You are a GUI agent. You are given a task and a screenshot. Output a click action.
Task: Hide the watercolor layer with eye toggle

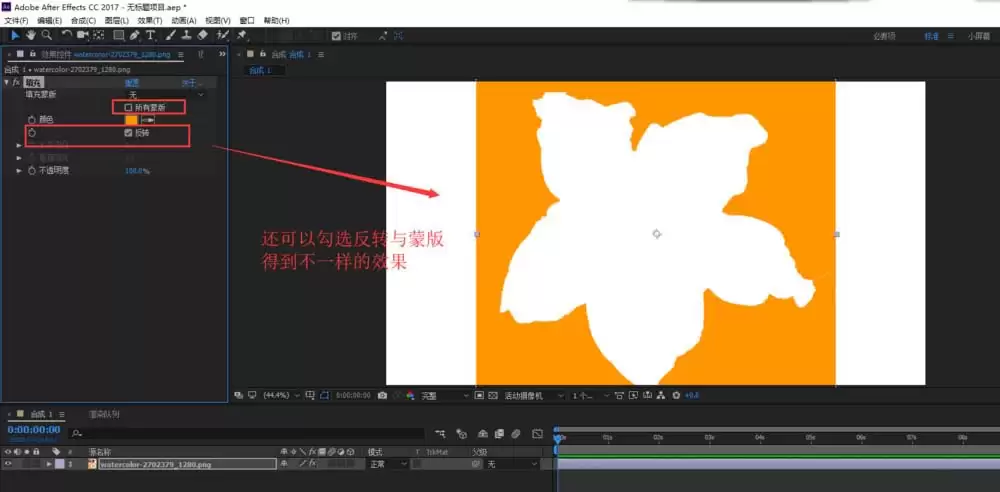pos(8,464)
